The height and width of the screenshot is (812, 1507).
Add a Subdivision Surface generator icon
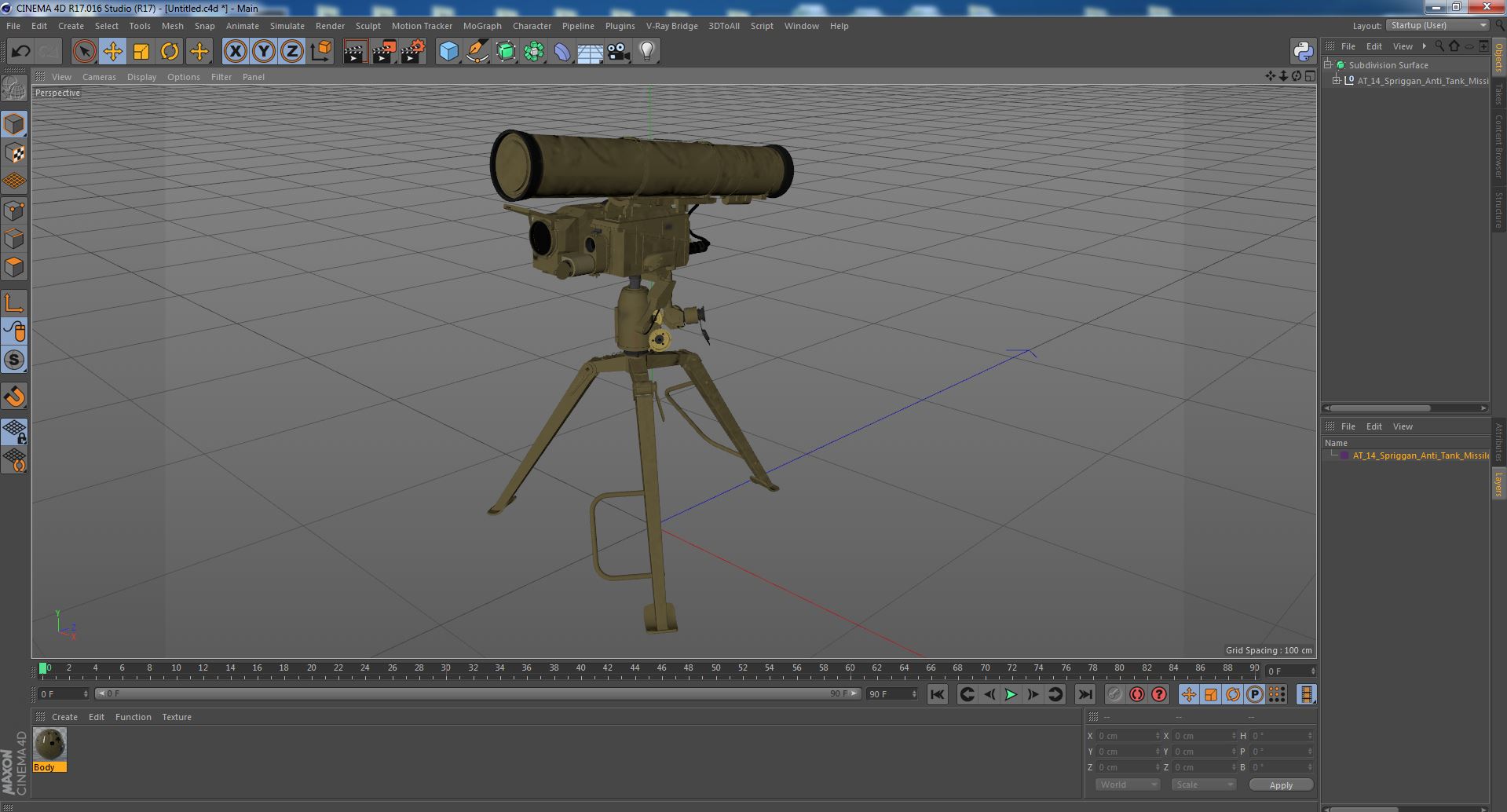tap(506, 52)
